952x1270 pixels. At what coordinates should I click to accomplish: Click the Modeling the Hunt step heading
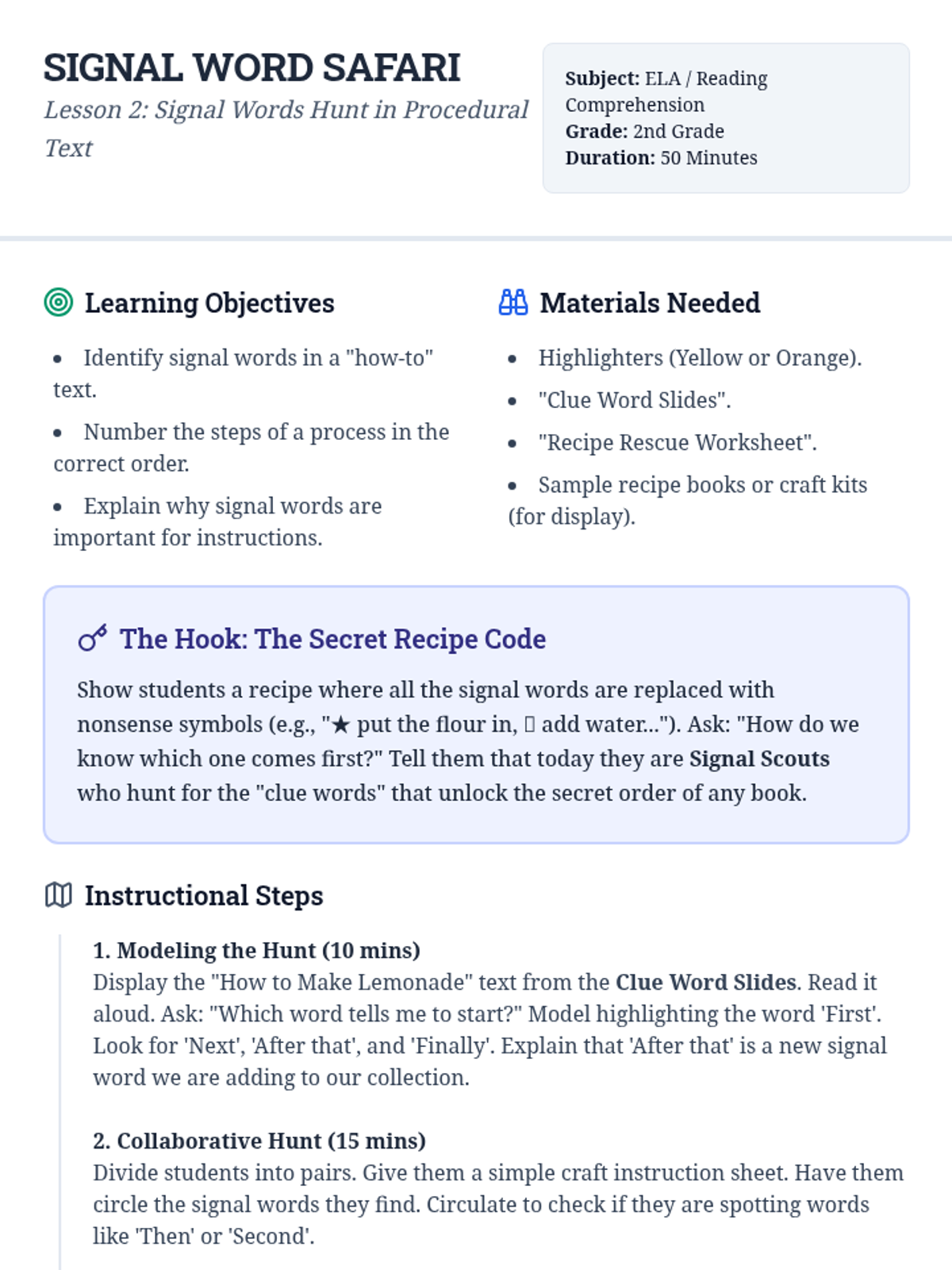(x=256, y=951)
